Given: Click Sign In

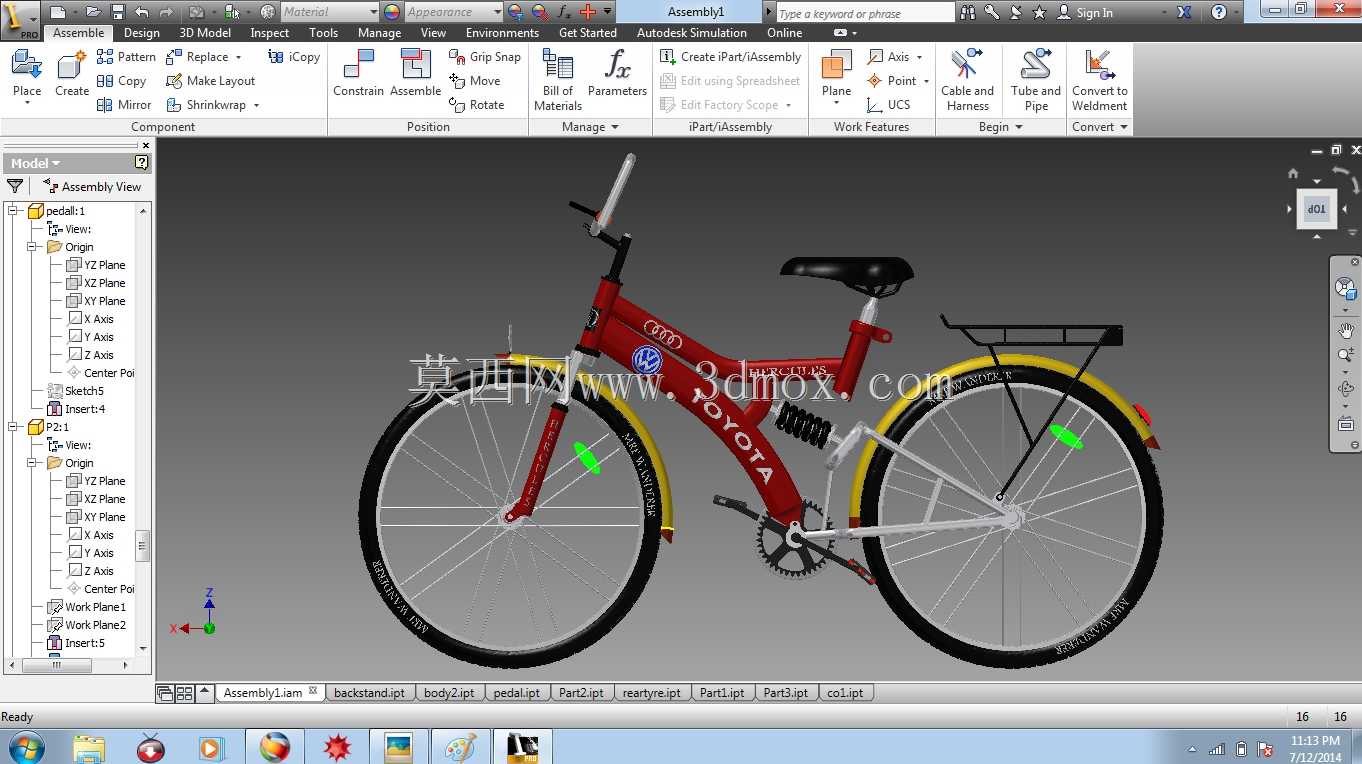Looking at the screenshot, I should click(1094, 13).
